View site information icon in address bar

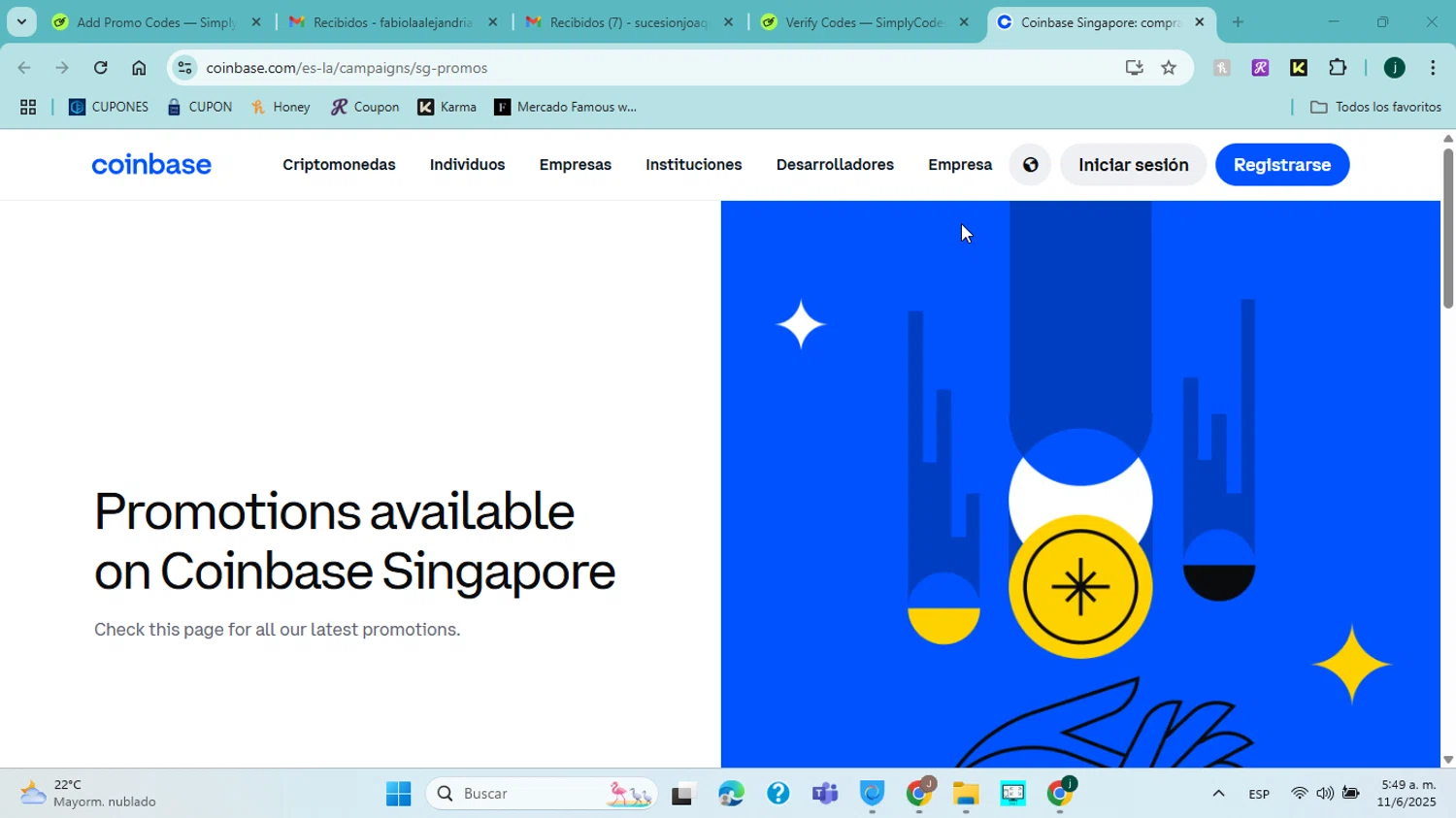tap(185, 68)
